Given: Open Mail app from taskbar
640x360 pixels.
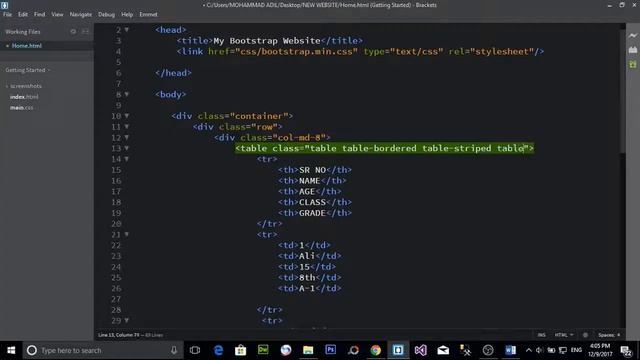Looking at the screenshot, I should 443,350.
